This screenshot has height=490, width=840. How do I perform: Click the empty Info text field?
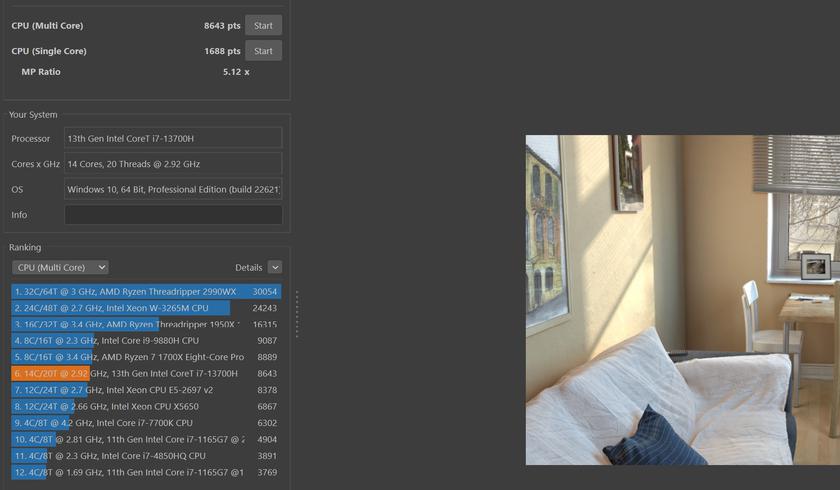(x=173, y=215)
